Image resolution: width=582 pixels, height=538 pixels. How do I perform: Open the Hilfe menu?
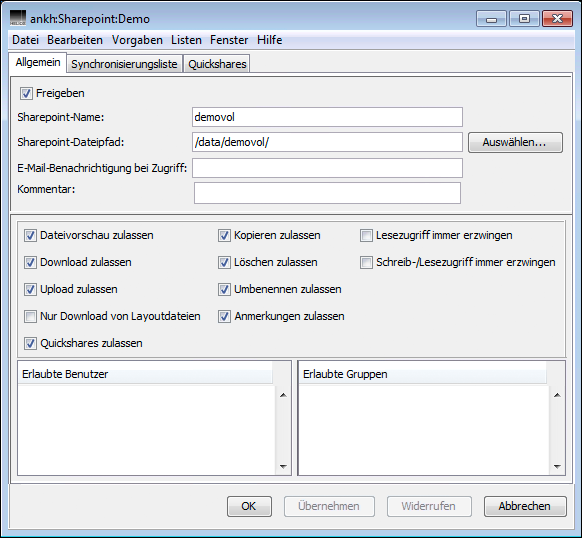(269, 40)
